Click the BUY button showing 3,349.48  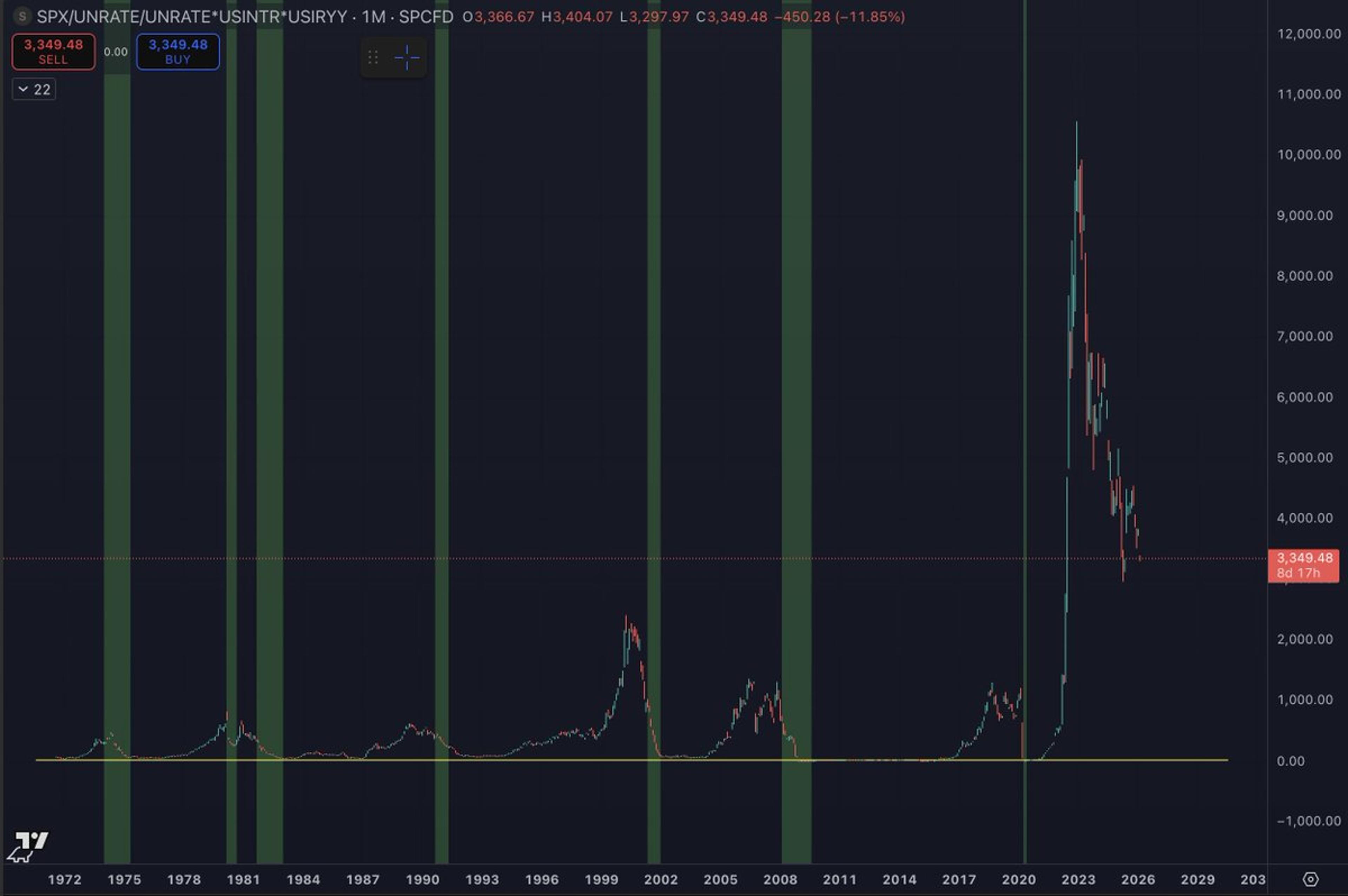pyautogui.click(x=178, y=52)
